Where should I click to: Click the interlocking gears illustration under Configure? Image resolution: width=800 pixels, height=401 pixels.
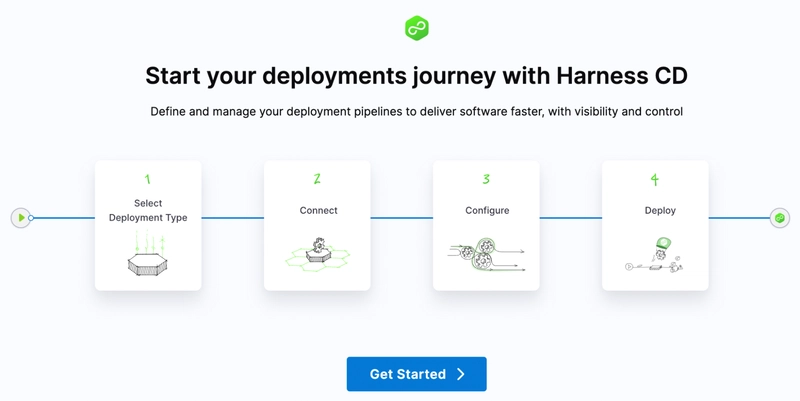[x=486, y=254]
